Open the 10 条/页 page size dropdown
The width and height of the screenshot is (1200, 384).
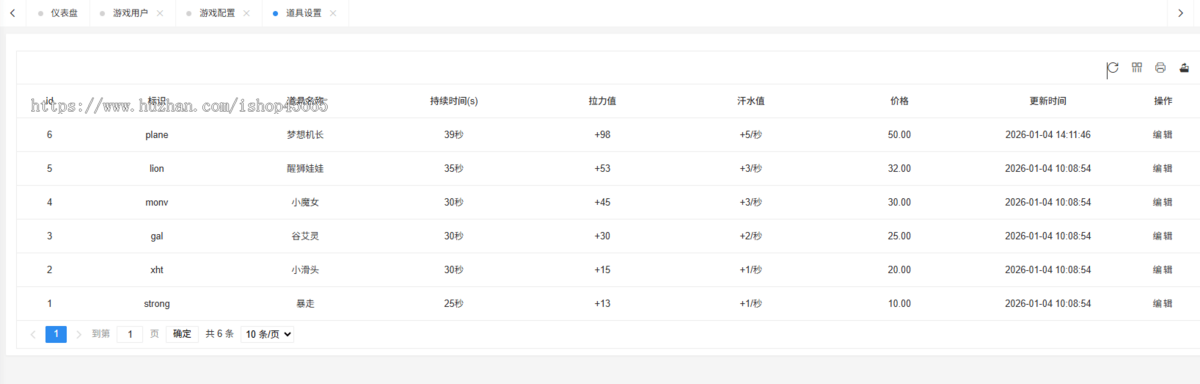268,334
